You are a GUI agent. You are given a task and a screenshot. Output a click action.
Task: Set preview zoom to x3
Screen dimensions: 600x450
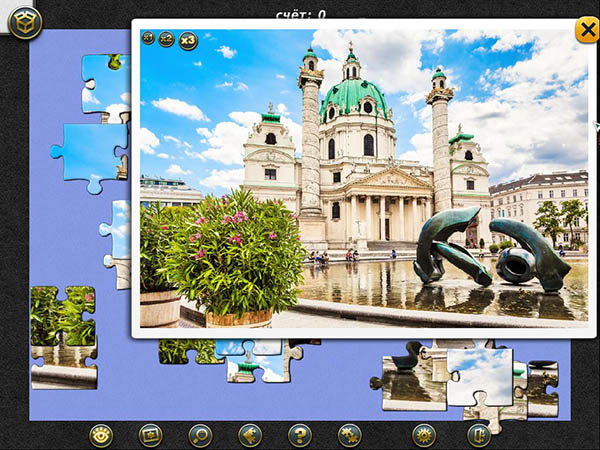188,40
